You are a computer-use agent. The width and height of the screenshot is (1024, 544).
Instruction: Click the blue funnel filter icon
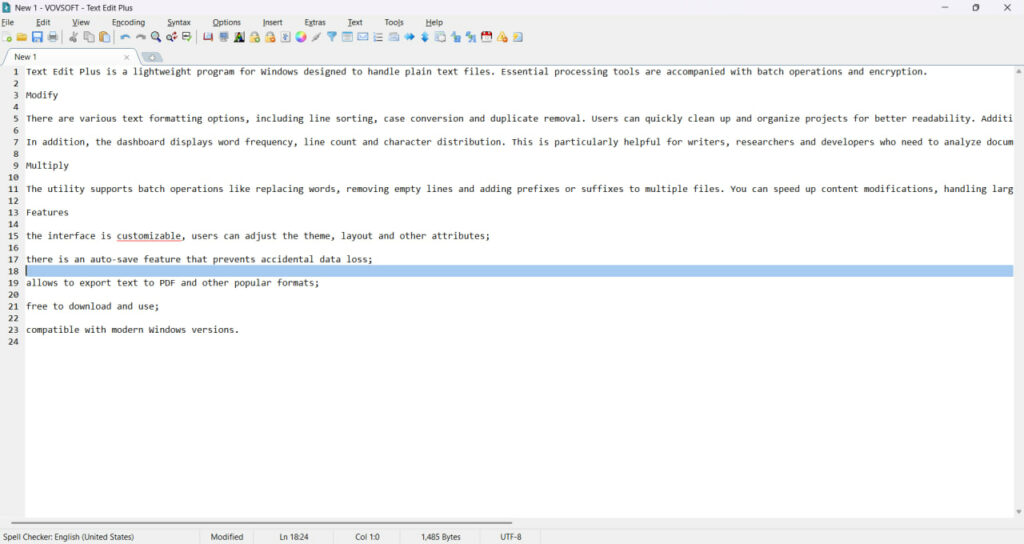click(x=332, y=37)
